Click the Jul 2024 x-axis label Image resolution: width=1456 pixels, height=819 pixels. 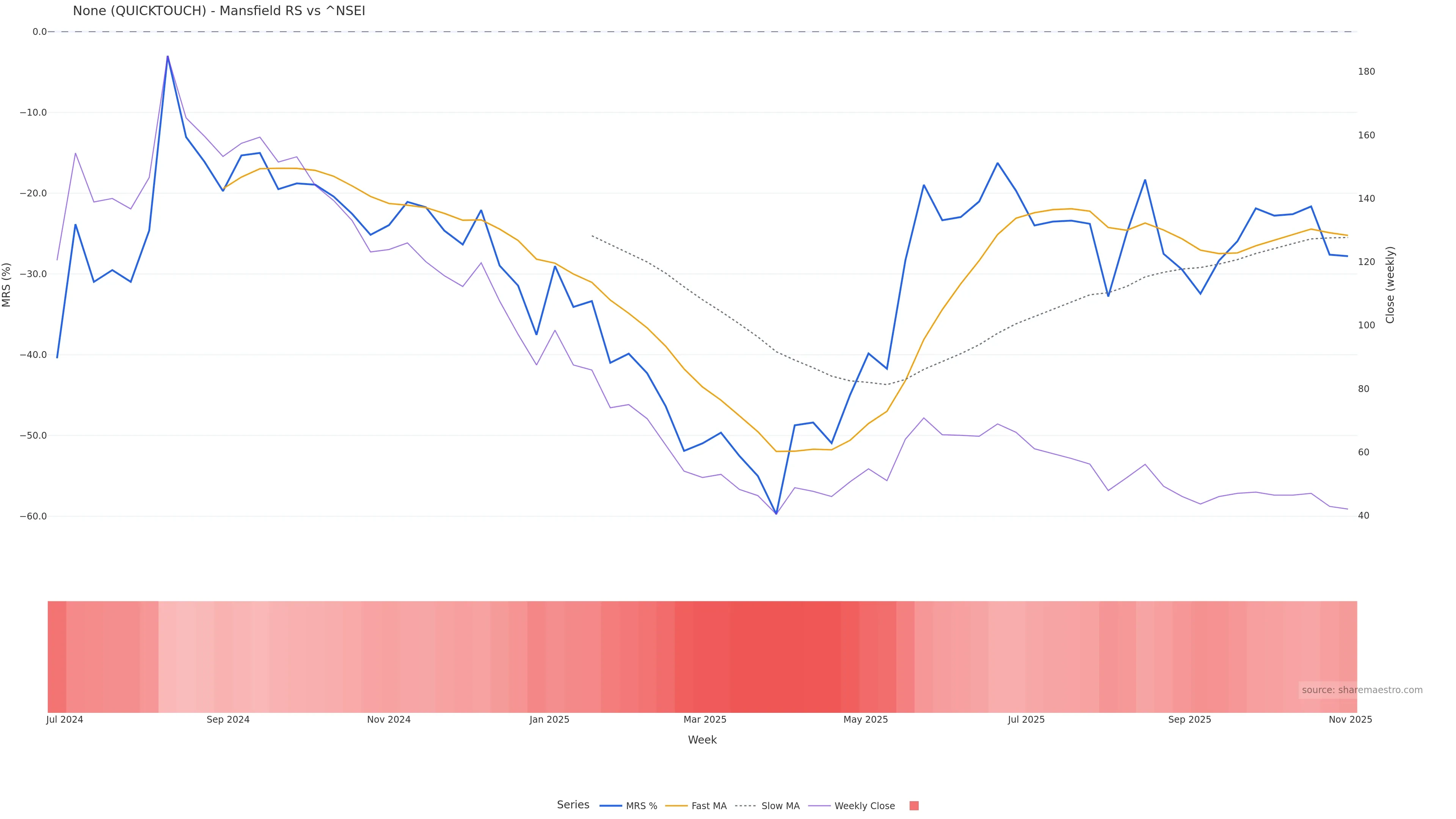(64, 720)
